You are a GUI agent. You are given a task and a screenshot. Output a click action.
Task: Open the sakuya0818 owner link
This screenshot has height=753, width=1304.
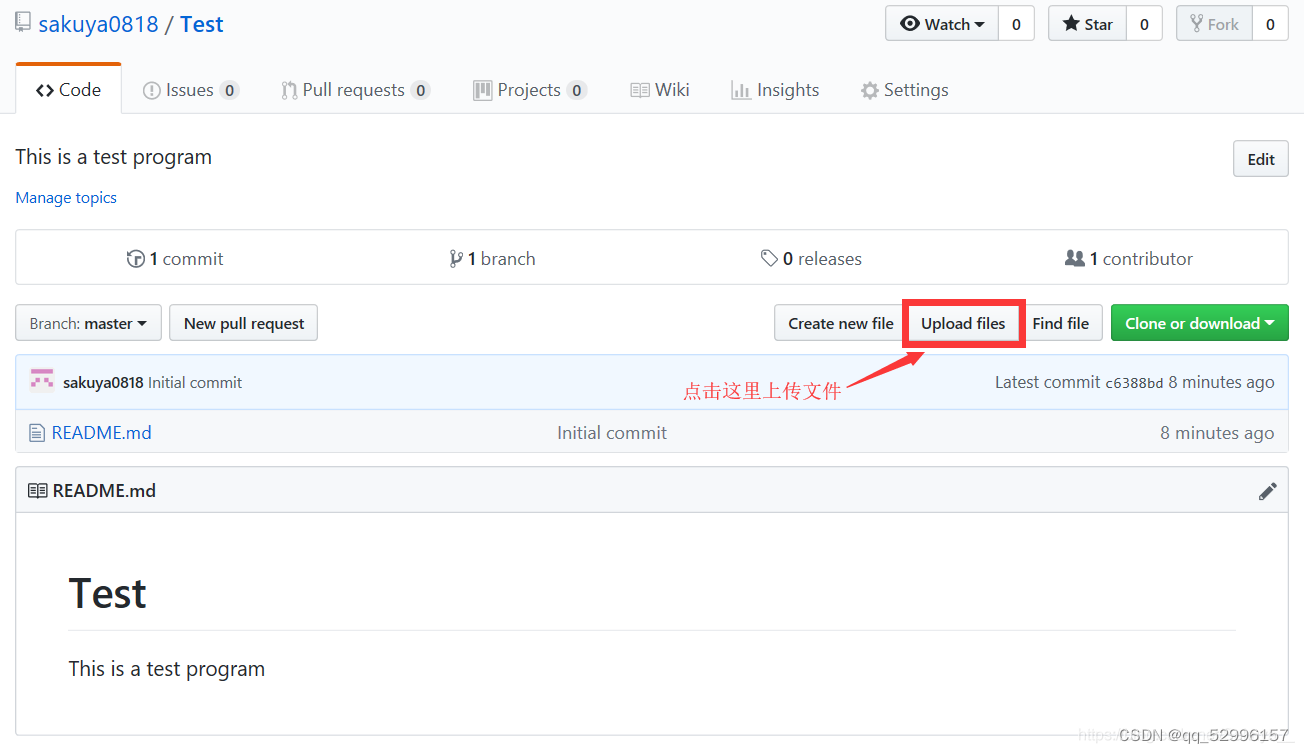[98, 24]
